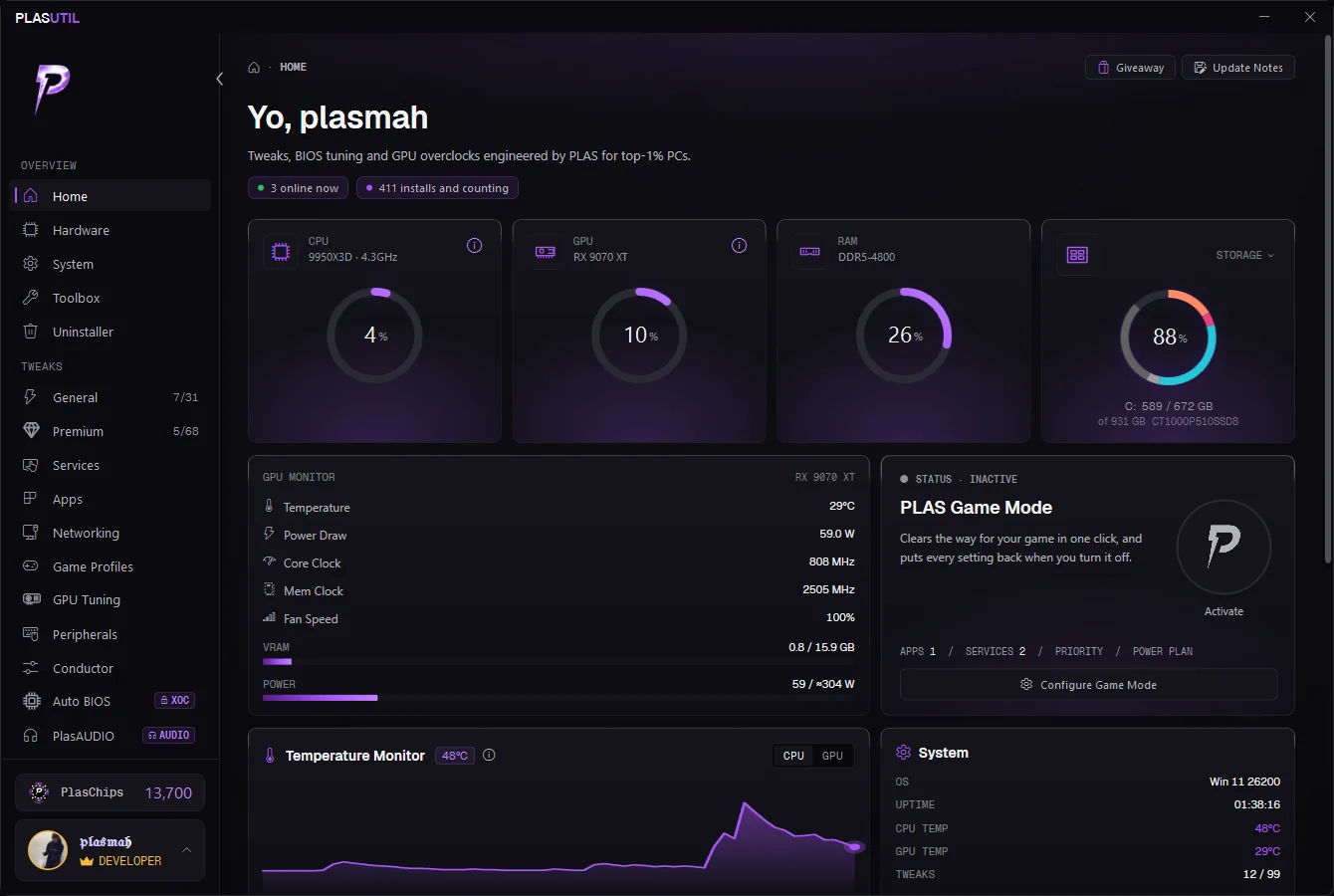Open the Toolbox page
This screenshot has width=1334, height=896.
pos(111,298)
